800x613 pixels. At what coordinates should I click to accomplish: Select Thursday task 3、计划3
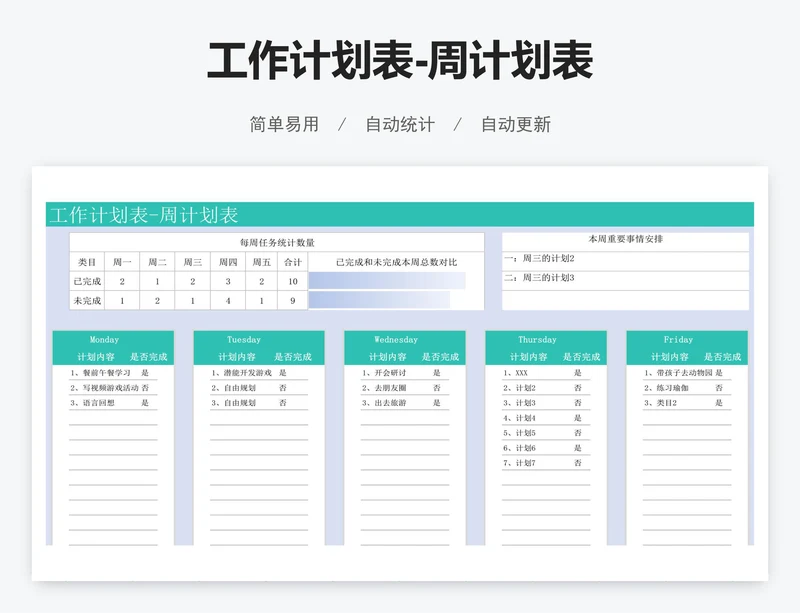point(519,403)
